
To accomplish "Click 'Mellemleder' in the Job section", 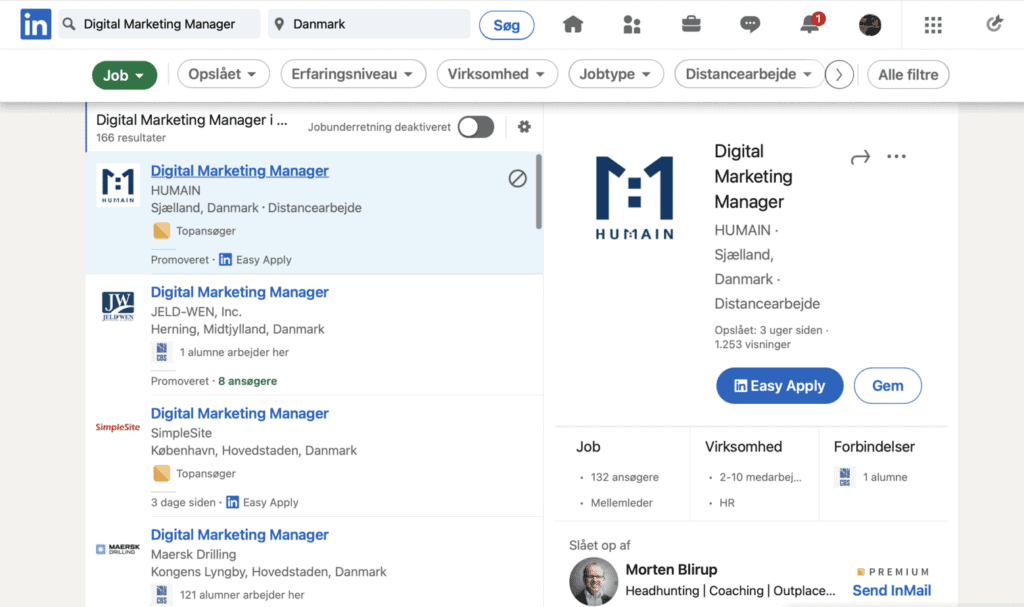I will click(x=622, y=502).
